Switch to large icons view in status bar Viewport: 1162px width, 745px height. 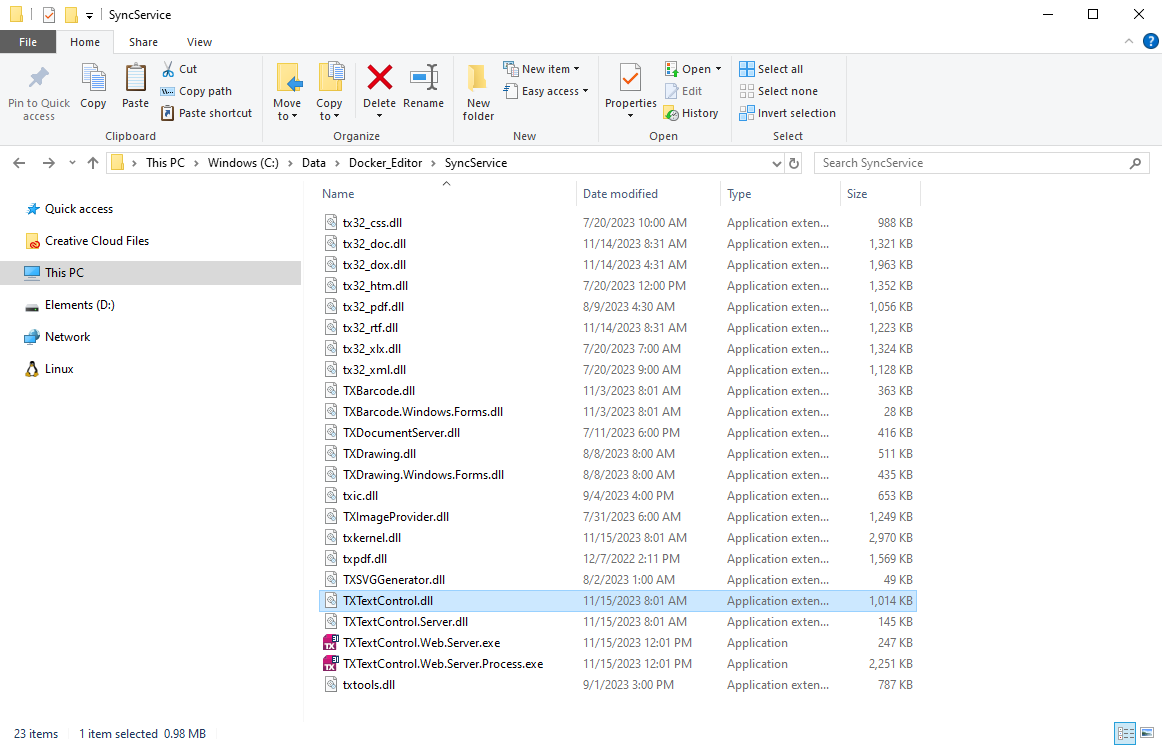(x=1146, y=733)
